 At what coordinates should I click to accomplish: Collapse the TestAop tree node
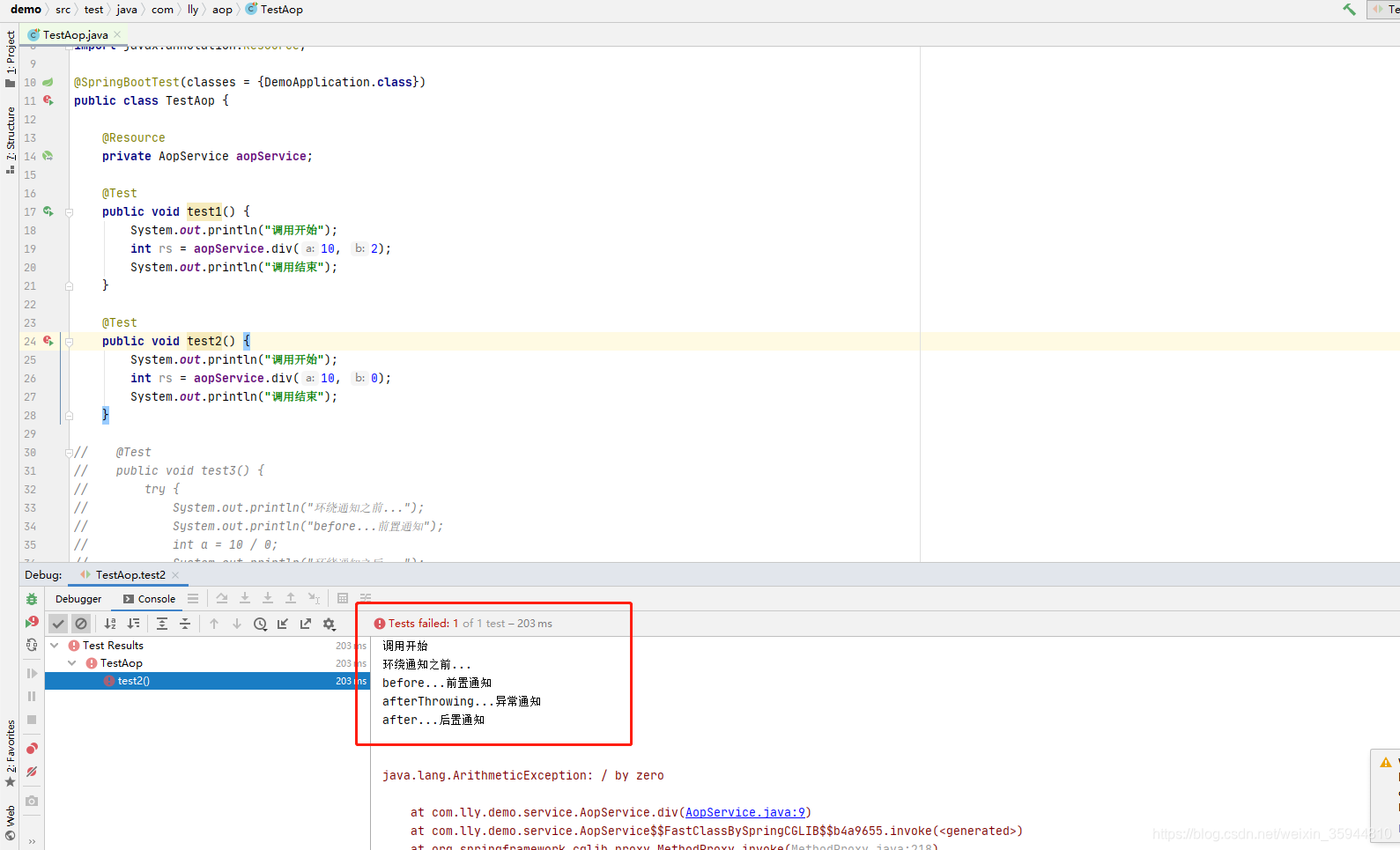(72, 663)
